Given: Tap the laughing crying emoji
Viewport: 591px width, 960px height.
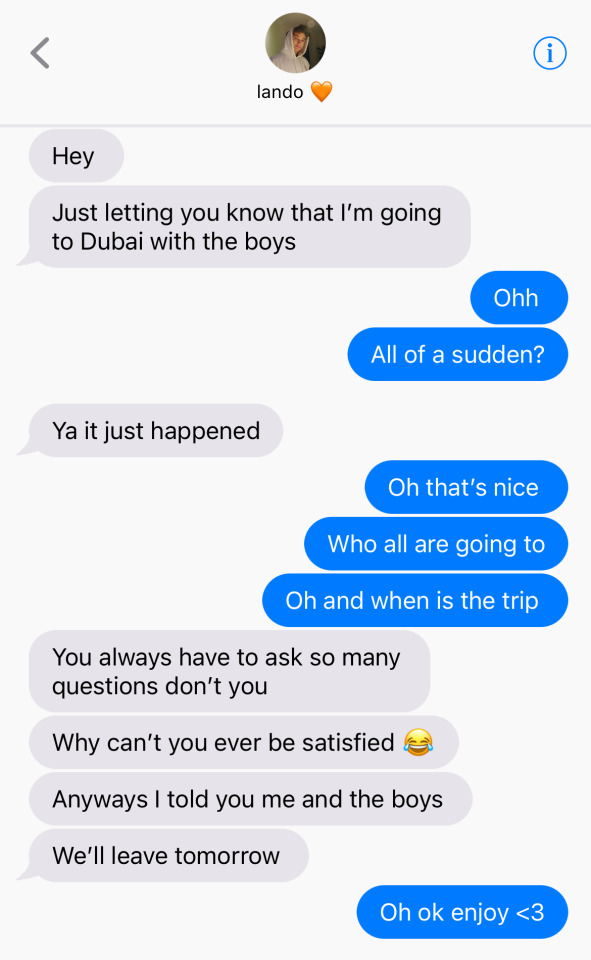Looking at the screenshot, I should pos(418,742).
